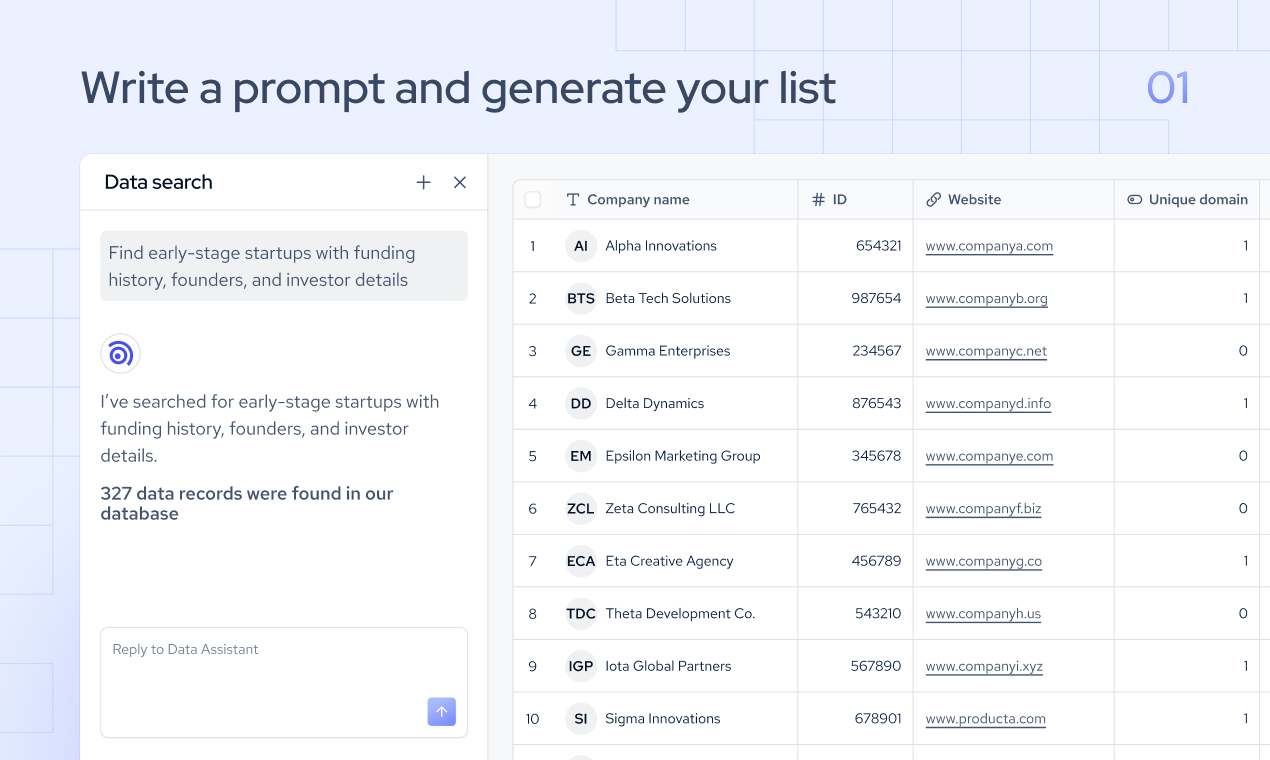Open the www.companya.com link
This screenshot has width=1270, height=760.
click(989, 246)
